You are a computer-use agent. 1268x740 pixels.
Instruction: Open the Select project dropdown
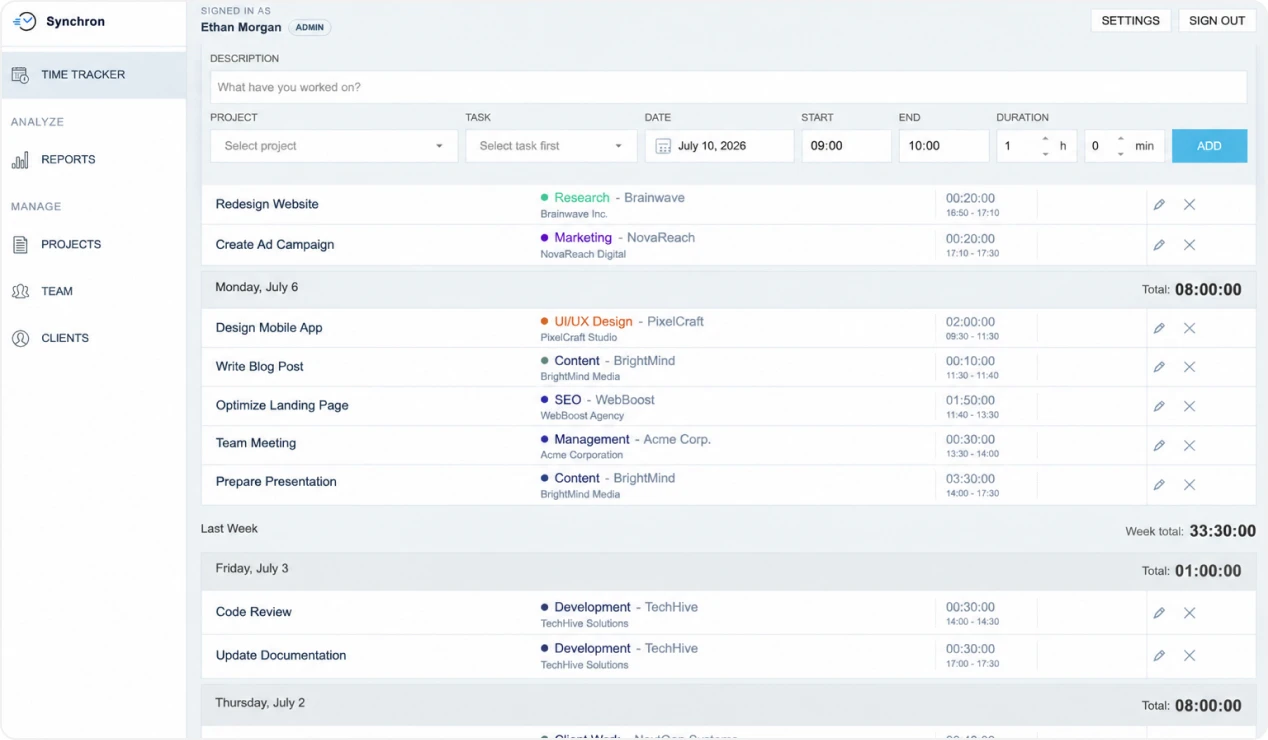click(334, 146)
